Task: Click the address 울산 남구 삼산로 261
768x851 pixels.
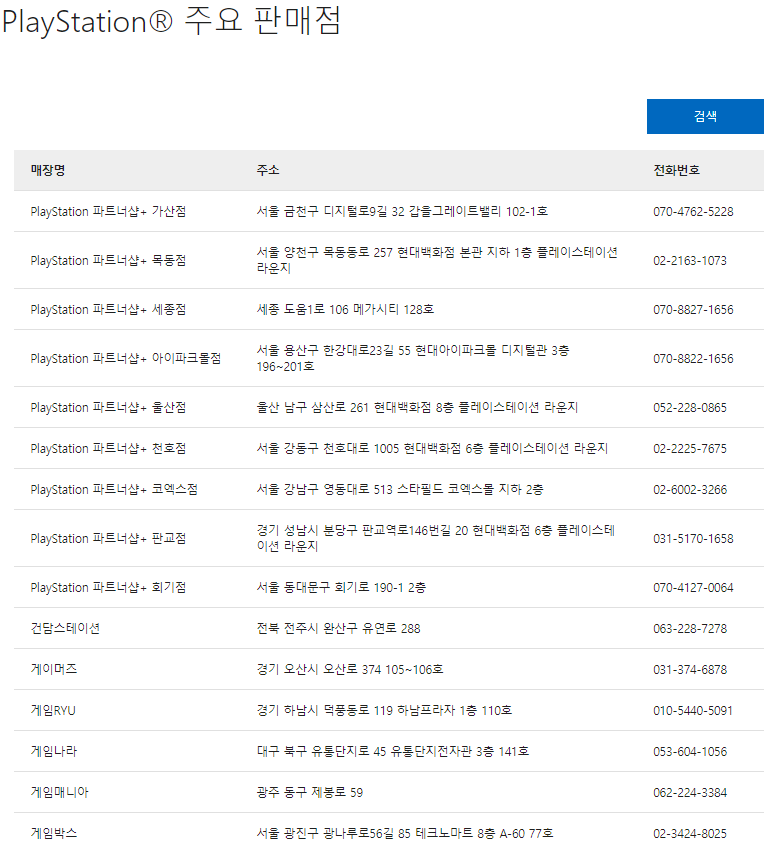Action: point(417,408)
